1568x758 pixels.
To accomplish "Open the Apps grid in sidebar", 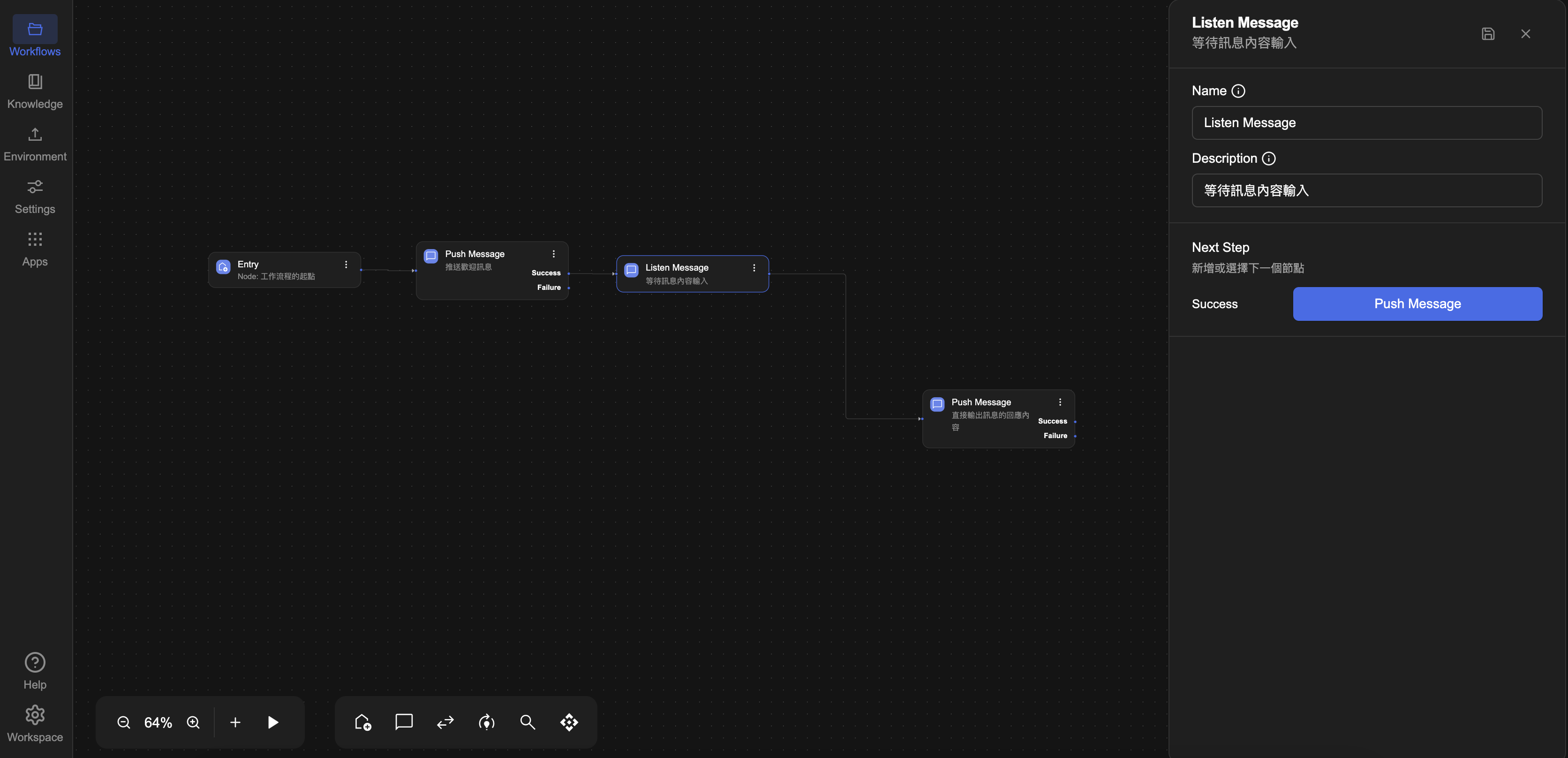I will [35, 249].
